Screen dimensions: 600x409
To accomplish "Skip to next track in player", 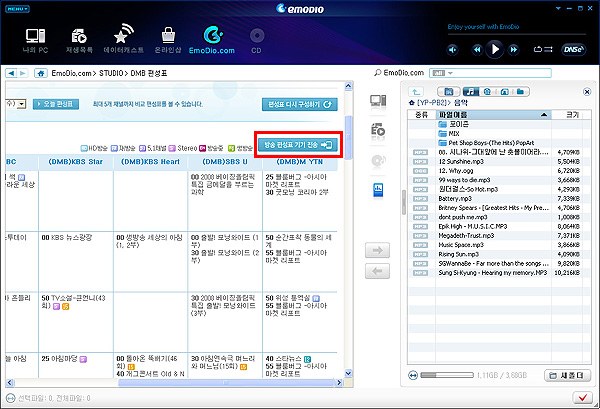I will [513, 49].
